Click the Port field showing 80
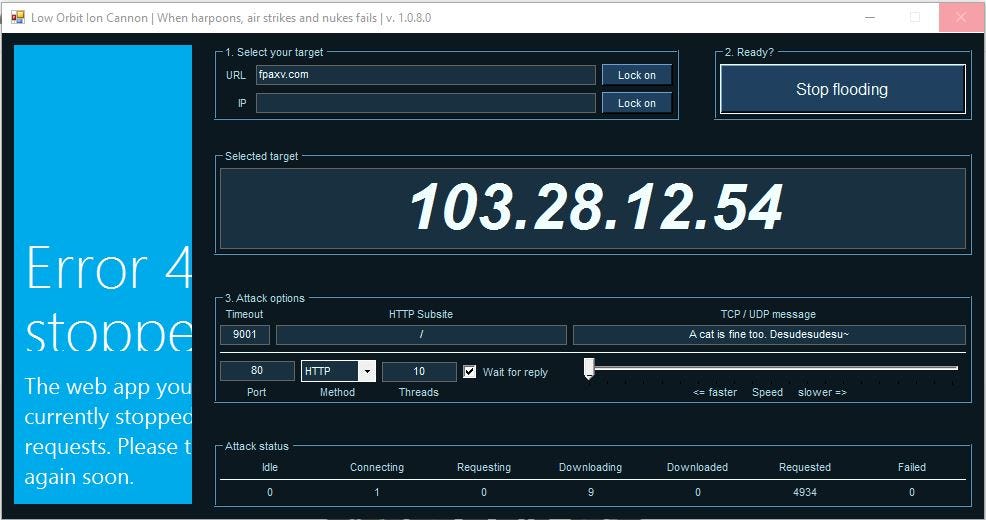Viewport: 986px width, 520px height. coord(257,371)
